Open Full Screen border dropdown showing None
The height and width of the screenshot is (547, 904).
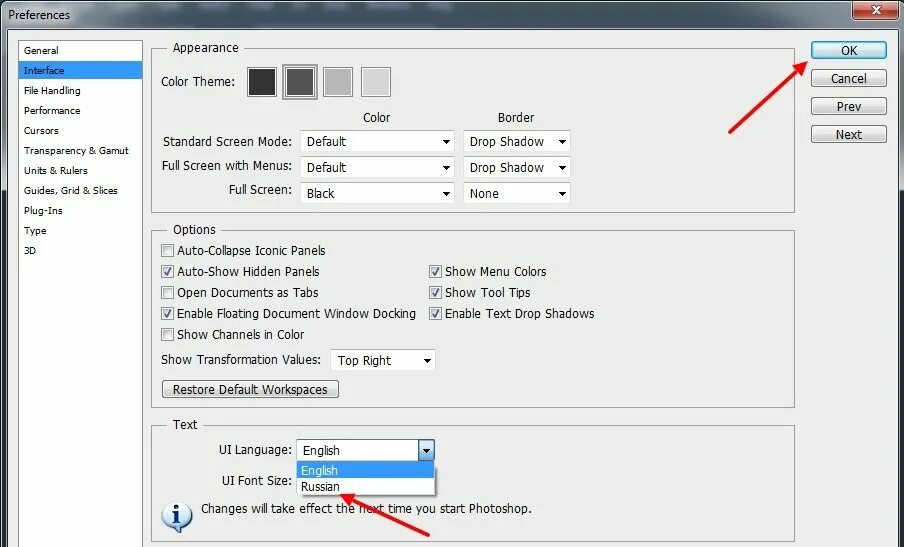517,193
